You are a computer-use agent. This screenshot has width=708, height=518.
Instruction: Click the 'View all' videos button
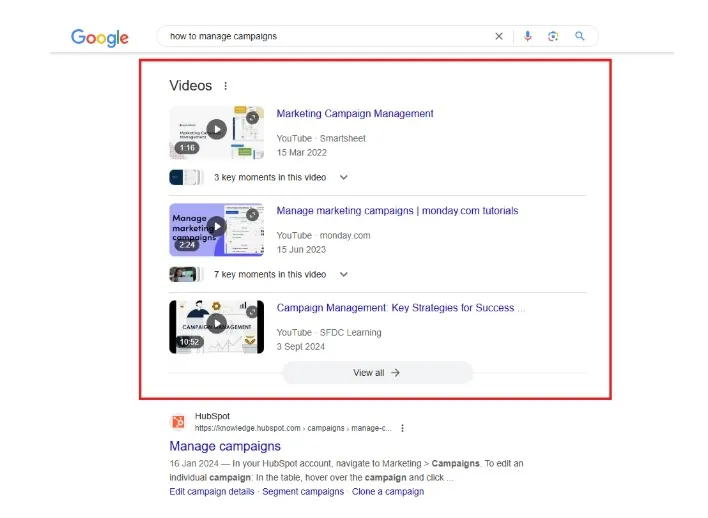click(377, 373)
